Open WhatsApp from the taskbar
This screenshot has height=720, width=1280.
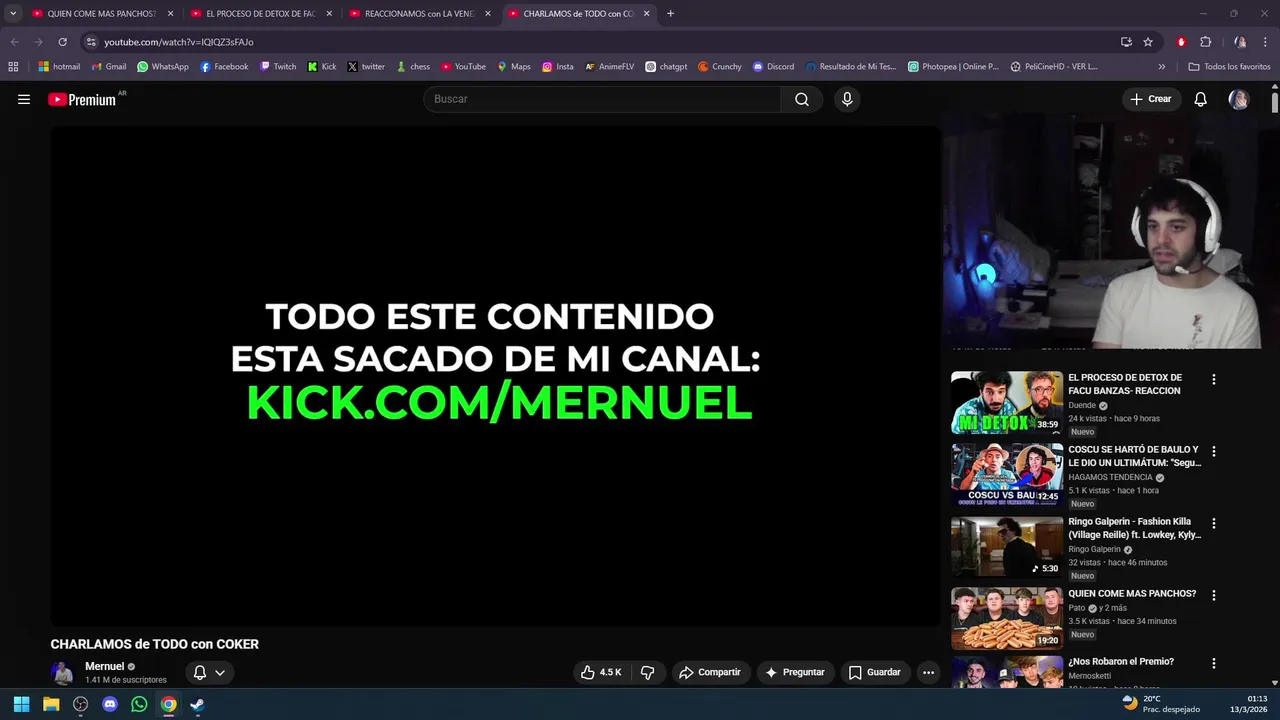(139, 704)
